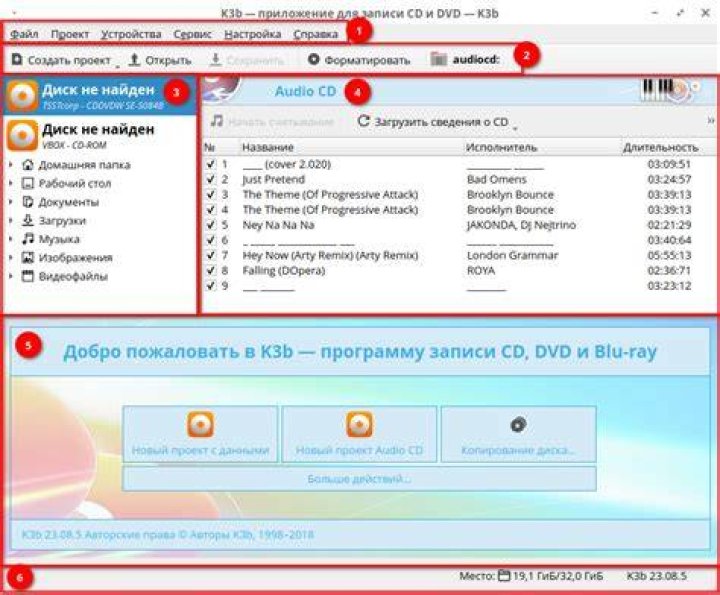Click the Музыка note icon
The width and height of the screenshot is (720, 595).
[28, 239]
